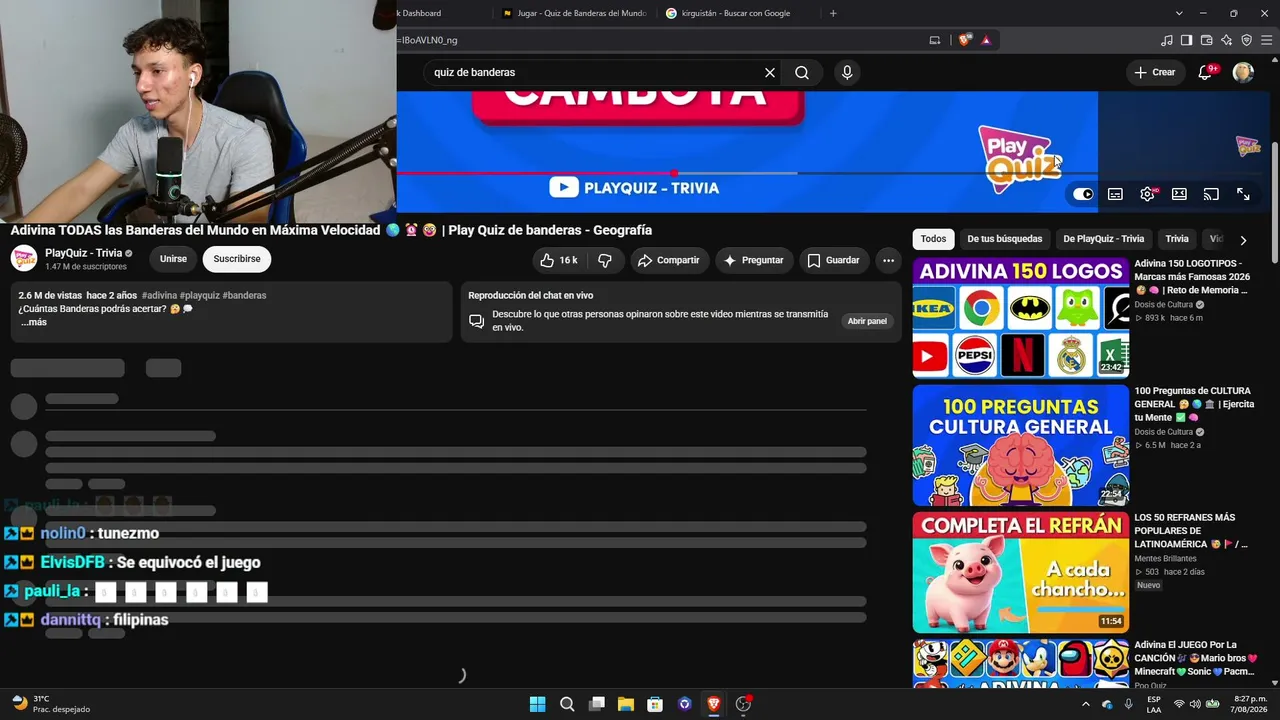Clear the YouTube search box text

click(770, 73)
